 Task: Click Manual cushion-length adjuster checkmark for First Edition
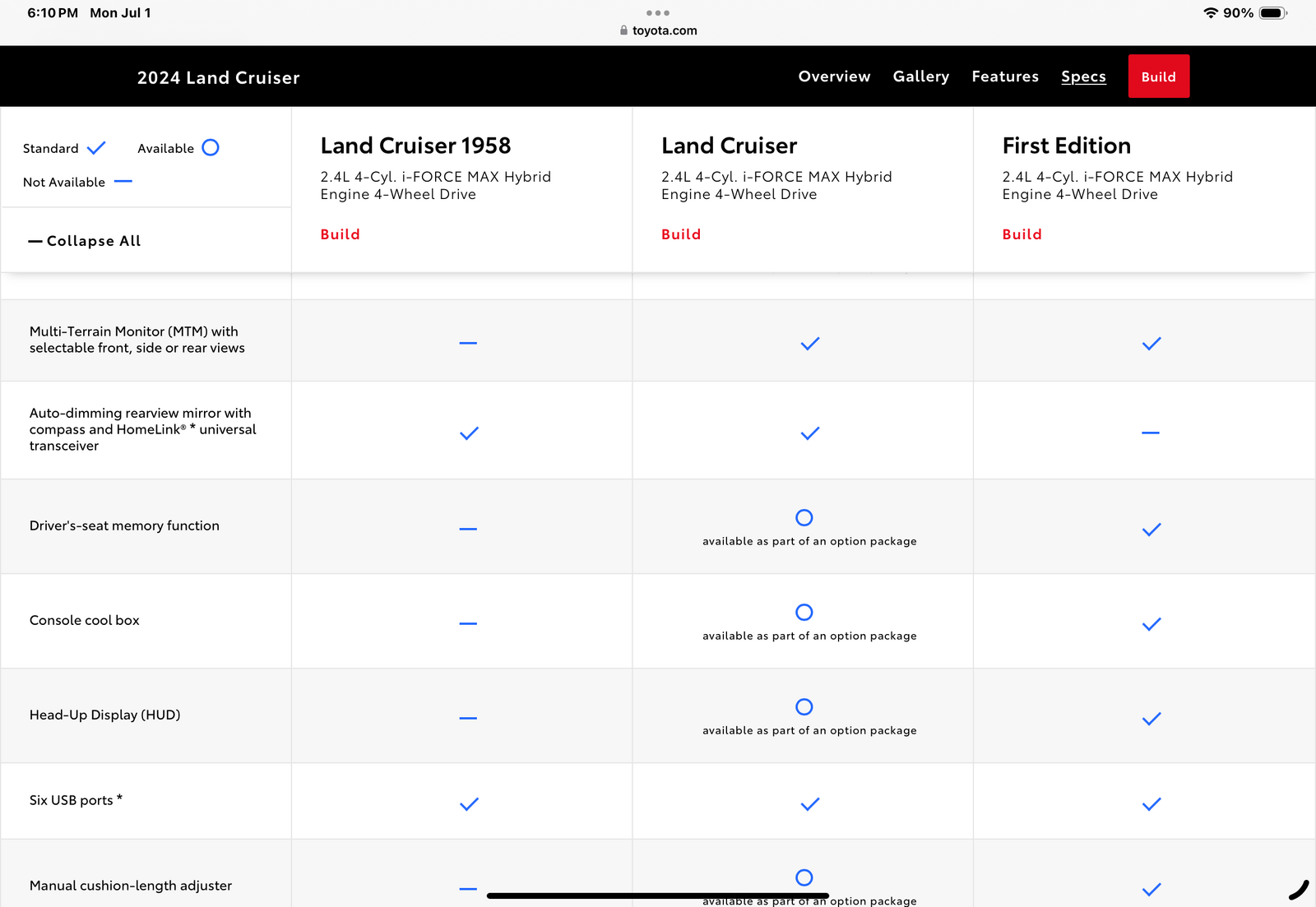[x=1151, y=890]
